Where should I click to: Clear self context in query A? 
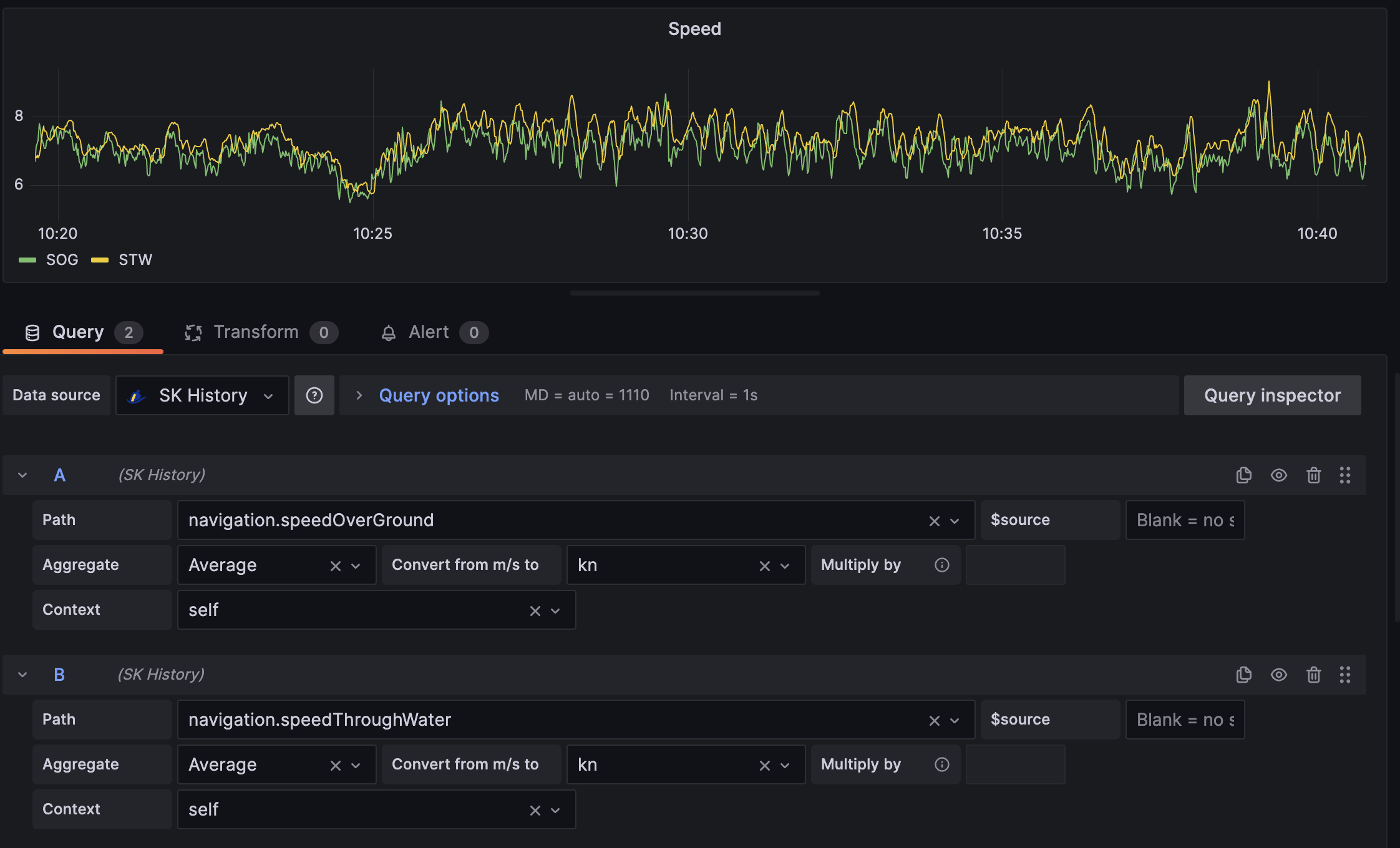[535, 611]
